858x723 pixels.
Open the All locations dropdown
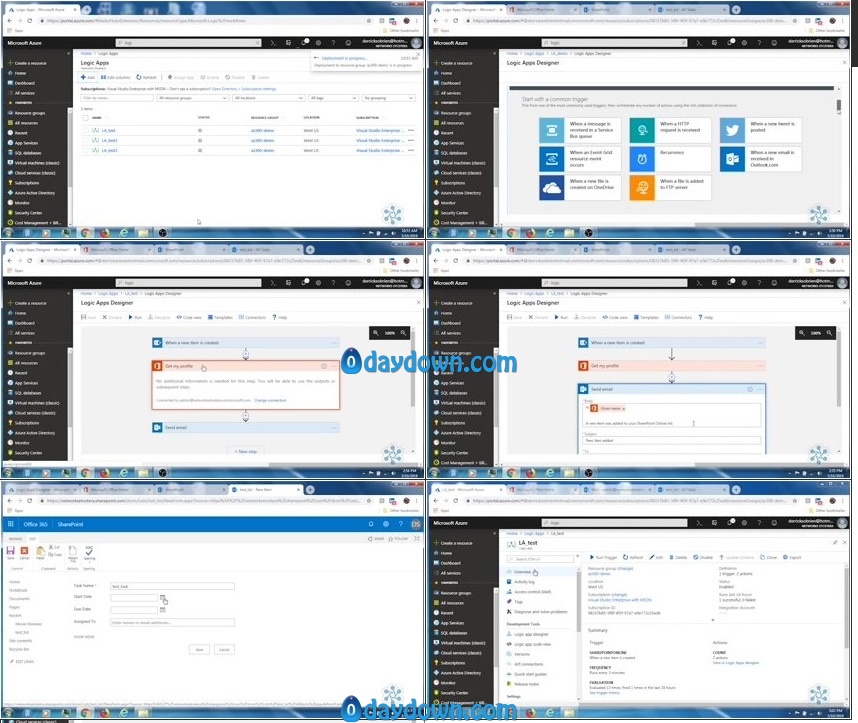click(x=268, y=98)
